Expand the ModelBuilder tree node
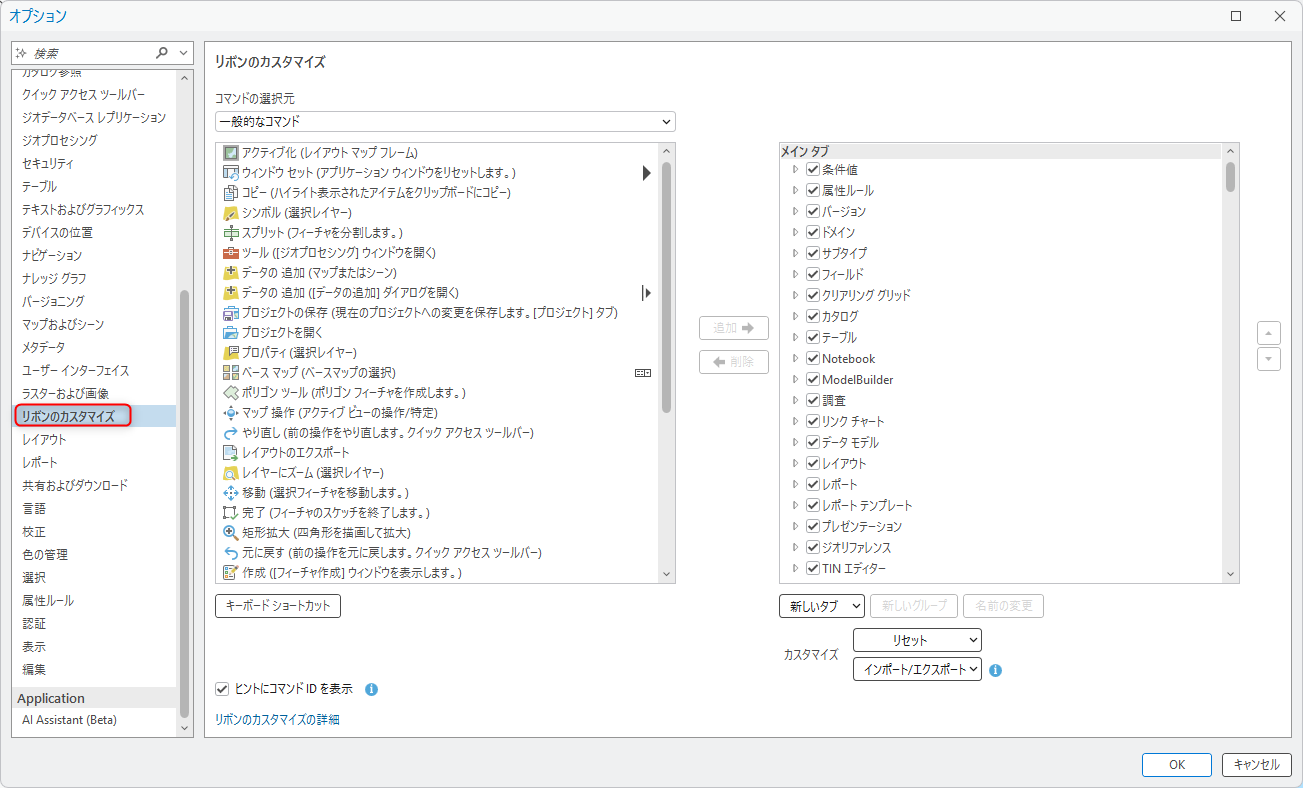The image size is (1303, 788). pos(796,380)
